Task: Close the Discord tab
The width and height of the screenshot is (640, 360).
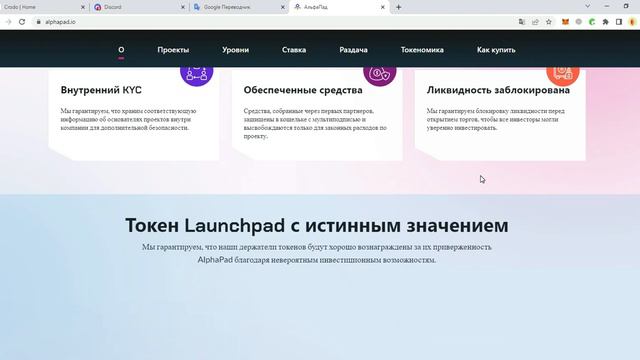Action: pos(183,7)
